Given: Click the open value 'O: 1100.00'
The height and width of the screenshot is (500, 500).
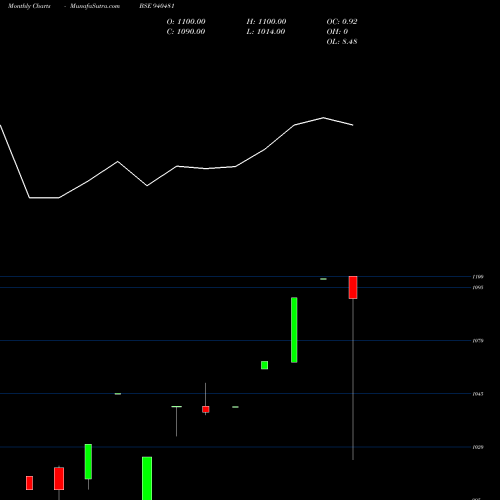Looking at the screenshot, I should [186, 22].
